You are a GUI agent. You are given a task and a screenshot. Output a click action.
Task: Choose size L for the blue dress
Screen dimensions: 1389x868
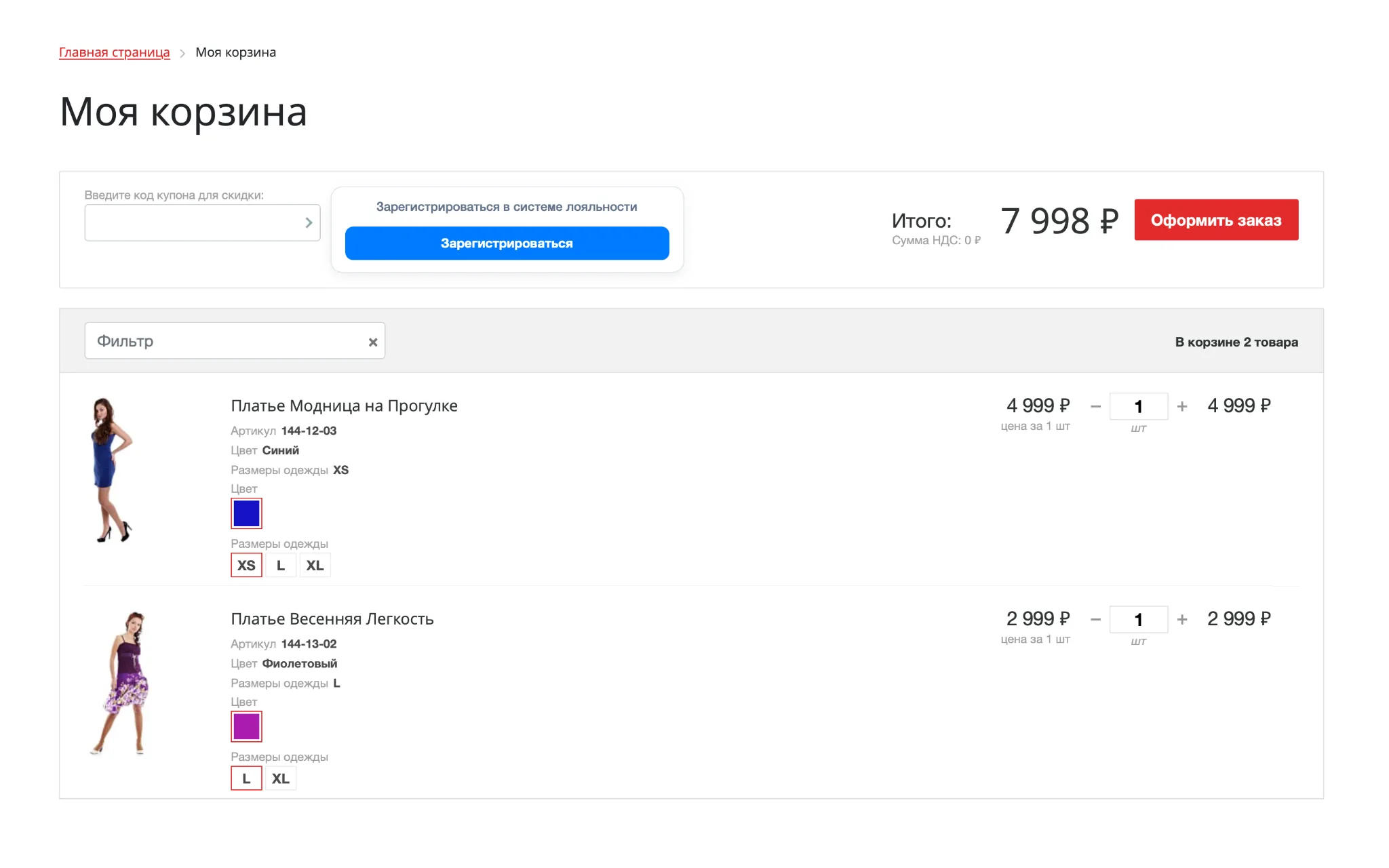coord(281,566)
